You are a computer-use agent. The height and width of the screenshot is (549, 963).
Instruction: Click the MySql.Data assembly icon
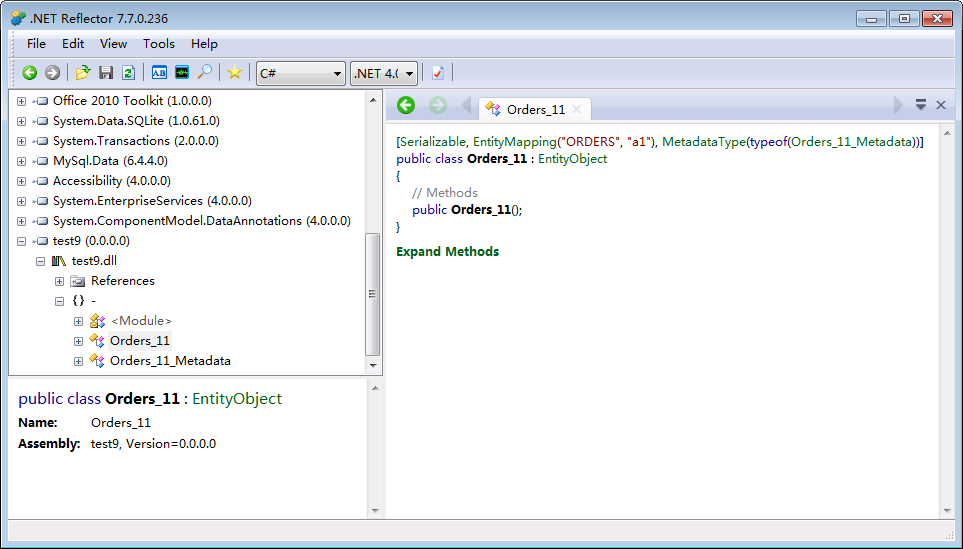pos(41,161)
